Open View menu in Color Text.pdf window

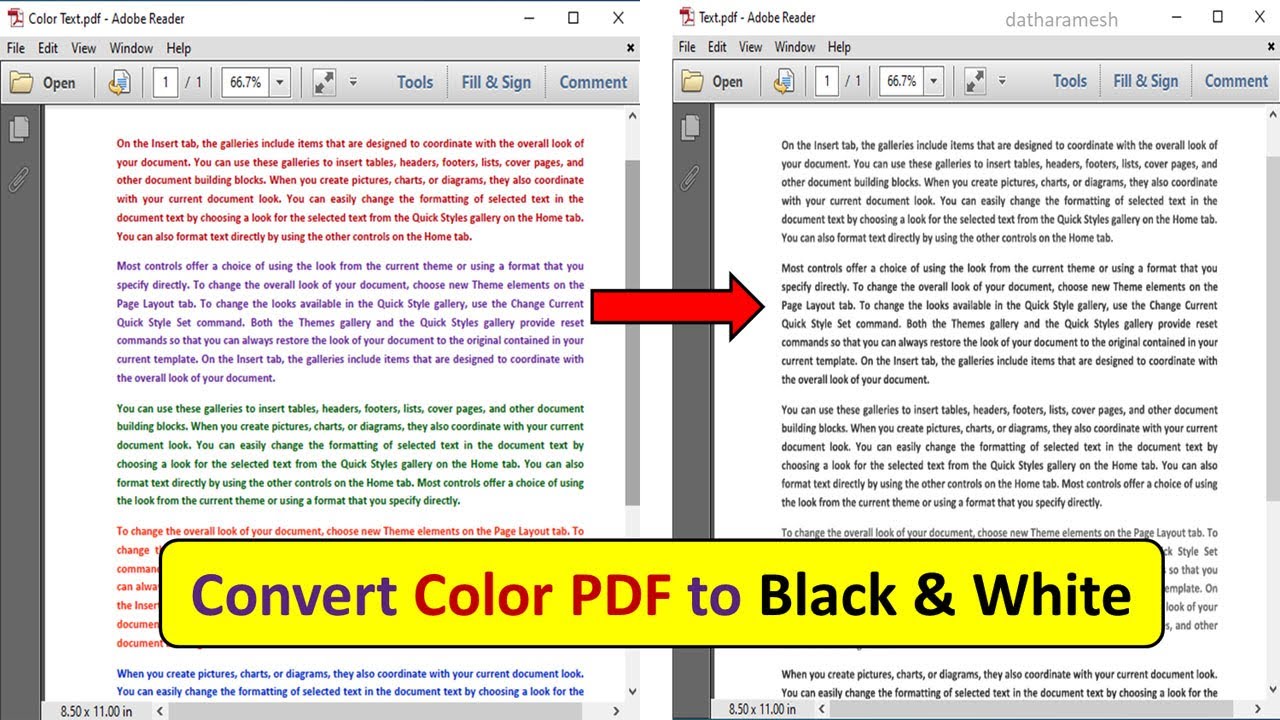[x=84, y=48]
